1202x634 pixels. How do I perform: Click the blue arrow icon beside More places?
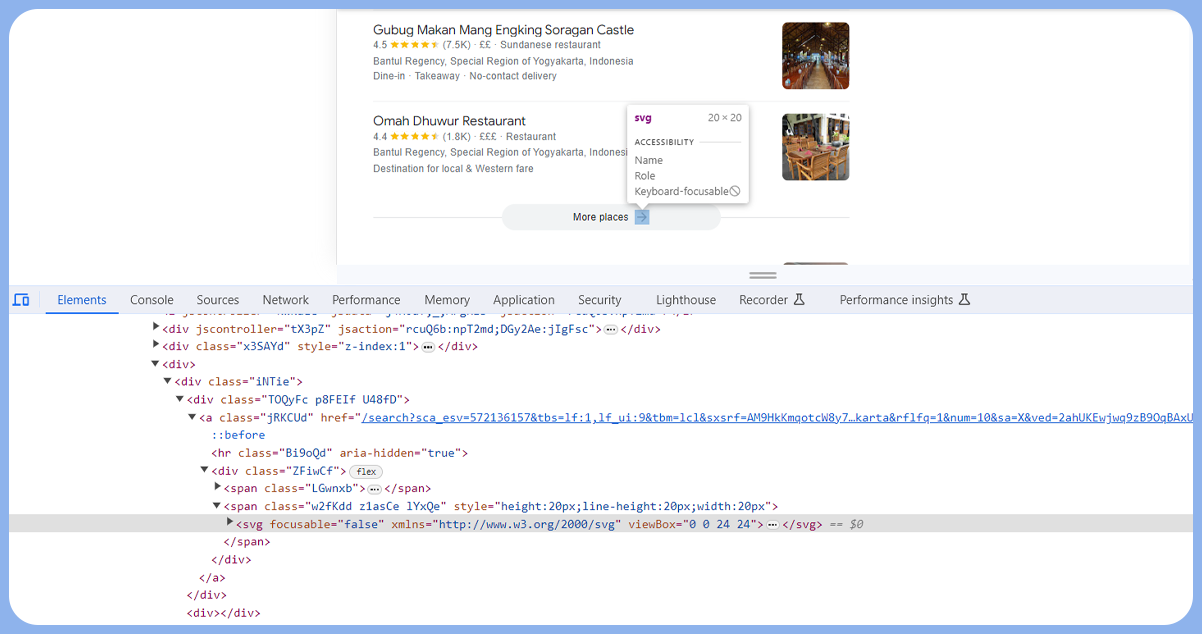pos(641,217)
